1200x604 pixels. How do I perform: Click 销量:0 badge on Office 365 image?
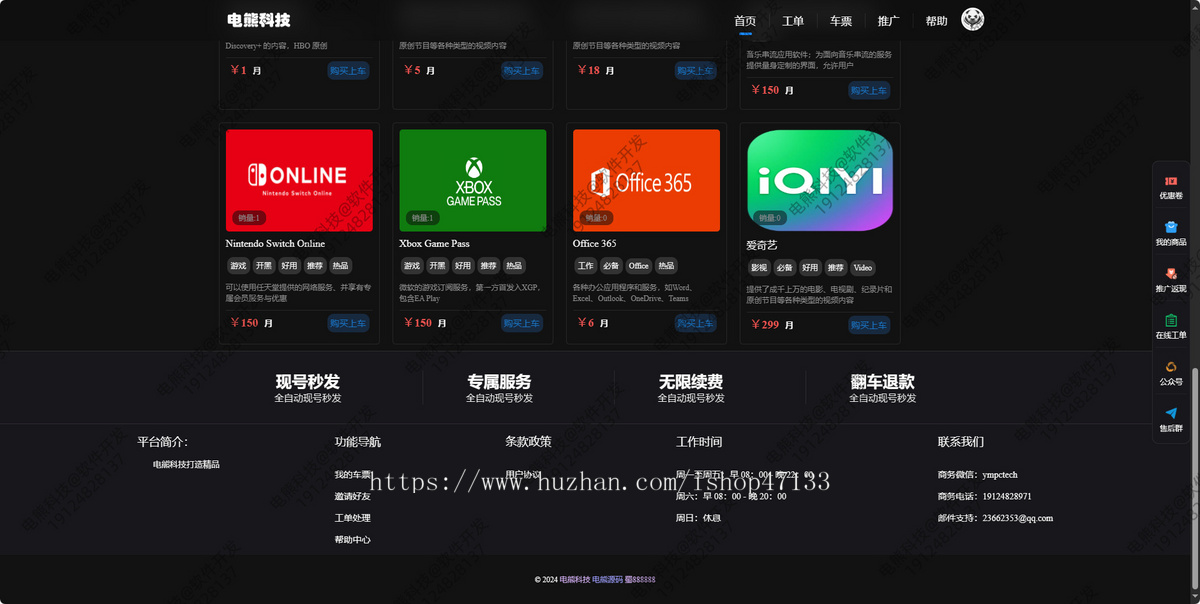click(596, 218)
